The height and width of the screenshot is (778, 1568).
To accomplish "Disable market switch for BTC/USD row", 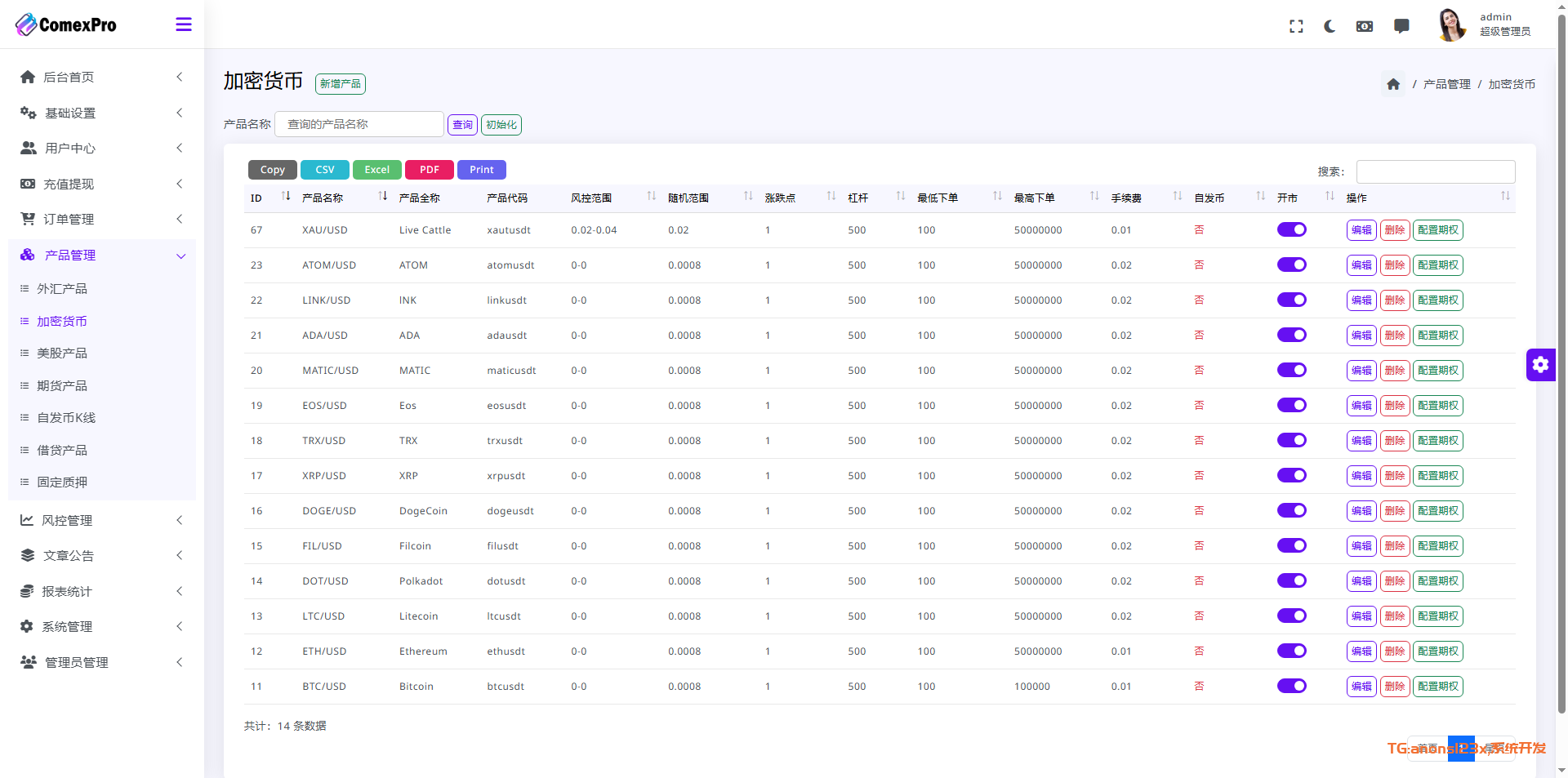I will [1291, 687].
